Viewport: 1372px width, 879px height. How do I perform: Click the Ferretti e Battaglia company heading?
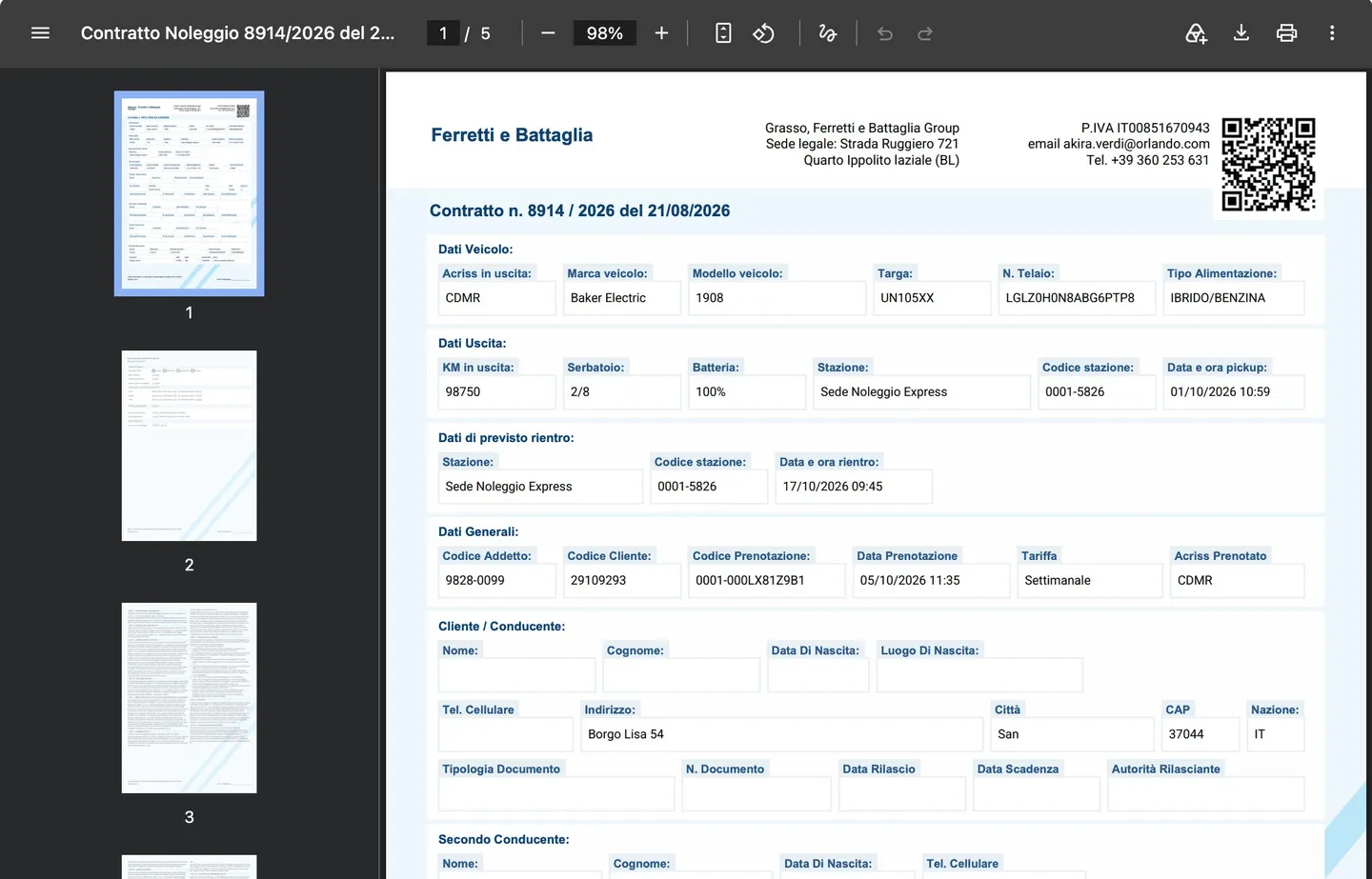tap(512, 135)
